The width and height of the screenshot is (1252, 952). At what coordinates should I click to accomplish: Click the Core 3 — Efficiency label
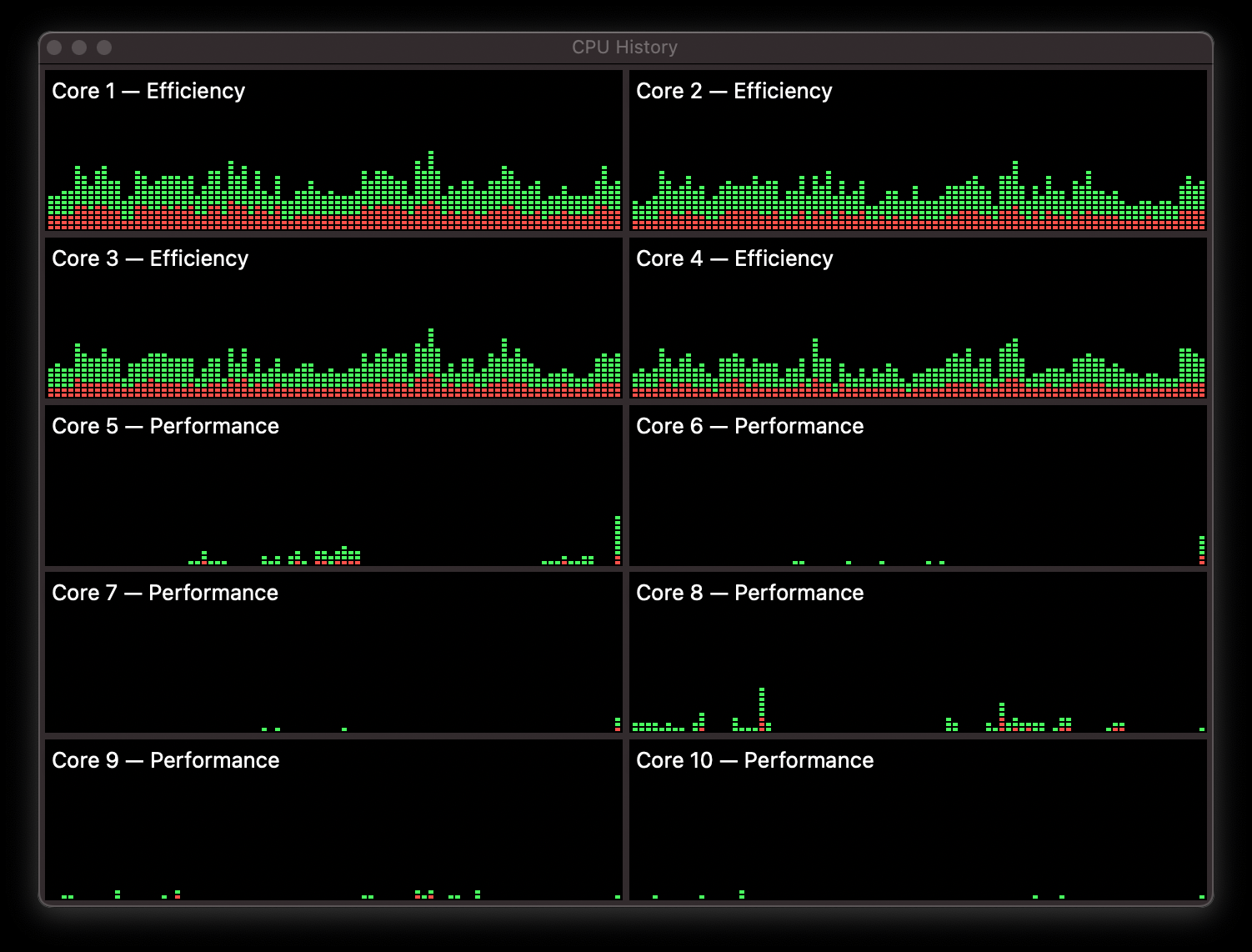(150, 258)
